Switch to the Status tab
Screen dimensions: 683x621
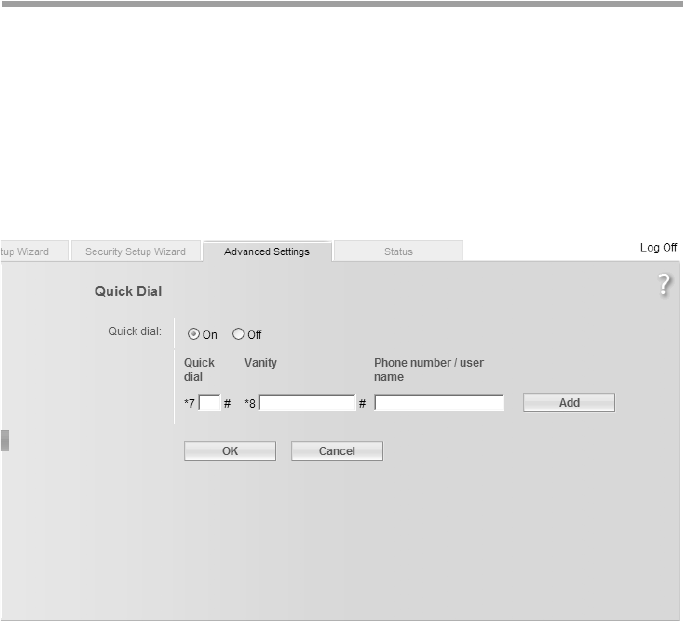(x=398, y=251)
